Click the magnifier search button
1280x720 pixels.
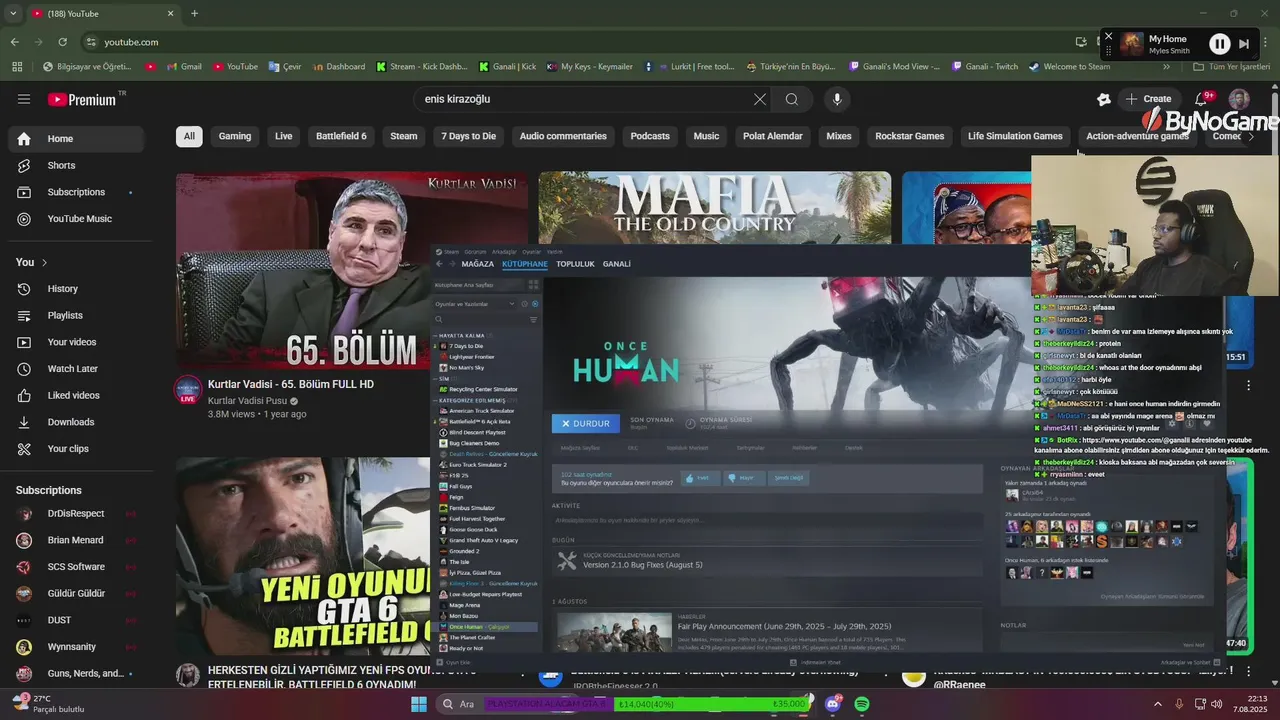[792, 99]
